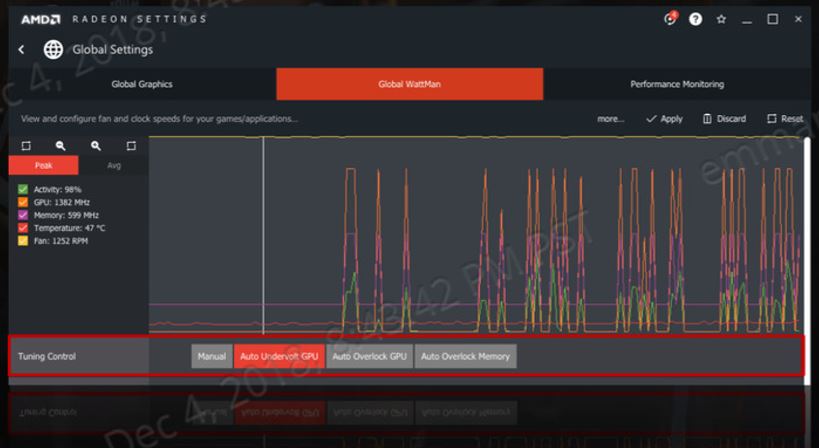Select the Global WattMan tab
Viewport: 819px width, 448px height.
pos(410,84)
